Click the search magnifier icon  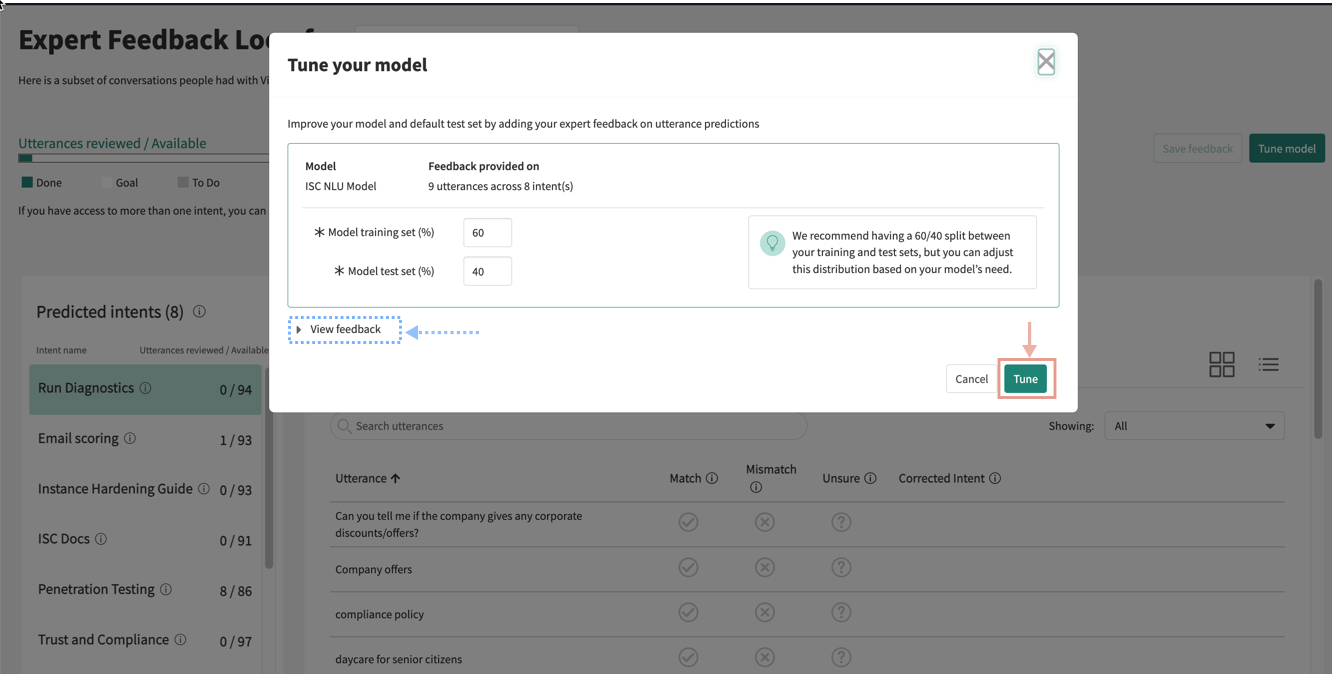(x=344, y=426)
